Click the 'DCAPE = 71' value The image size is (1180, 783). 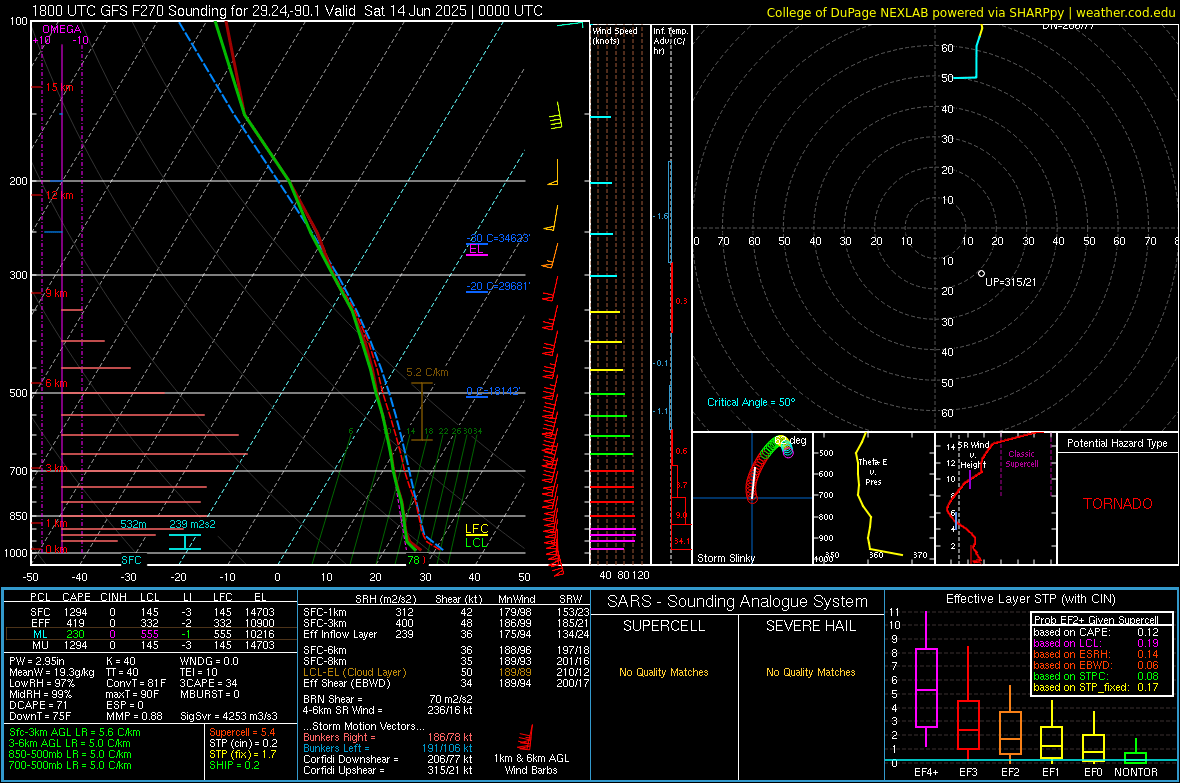(x=38, y=705)
